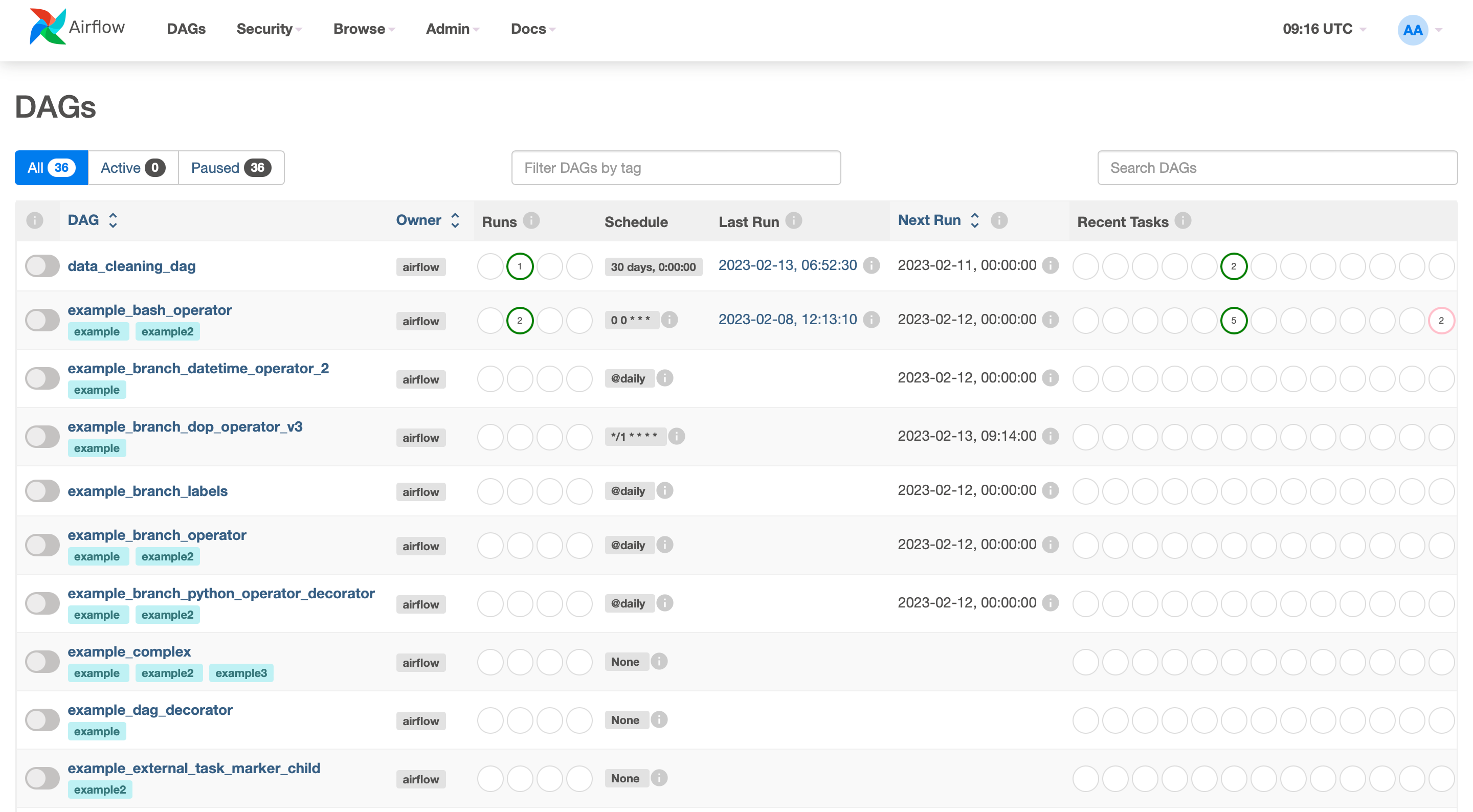The height and width of the screenshot is (812, 1473).
Task: Open the Admin dropdown menu
Action: point(452,29)
